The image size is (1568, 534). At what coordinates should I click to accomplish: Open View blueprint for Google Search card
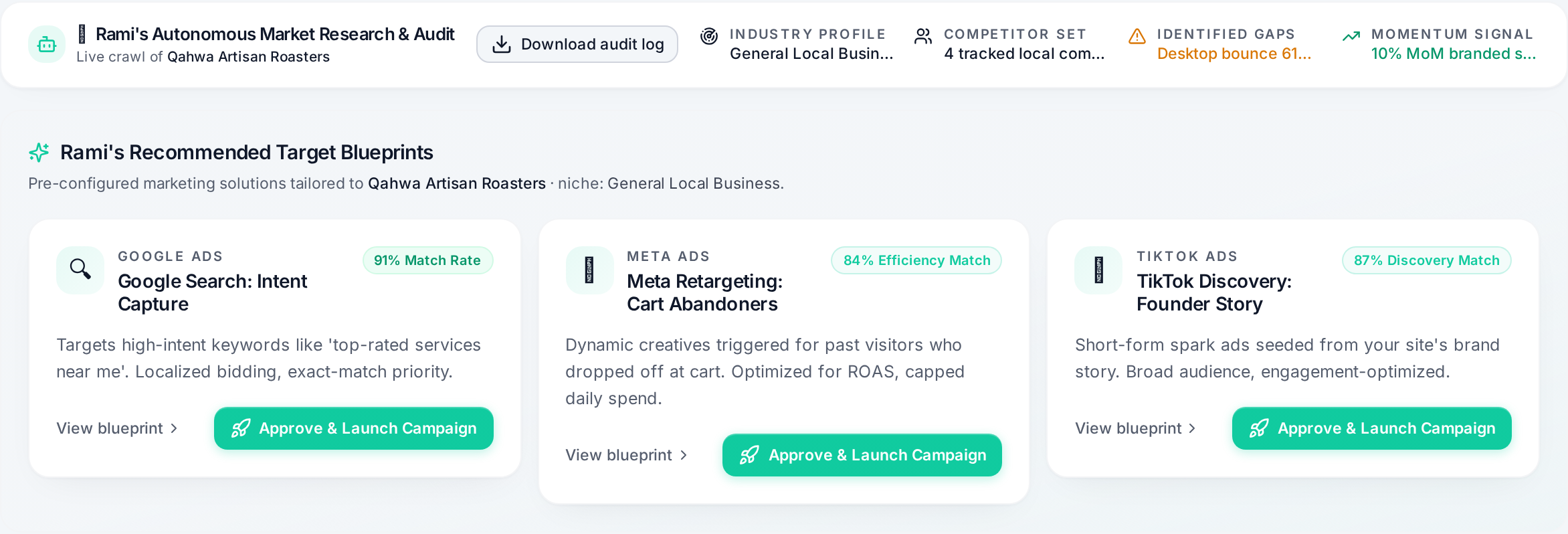[117, 428]
